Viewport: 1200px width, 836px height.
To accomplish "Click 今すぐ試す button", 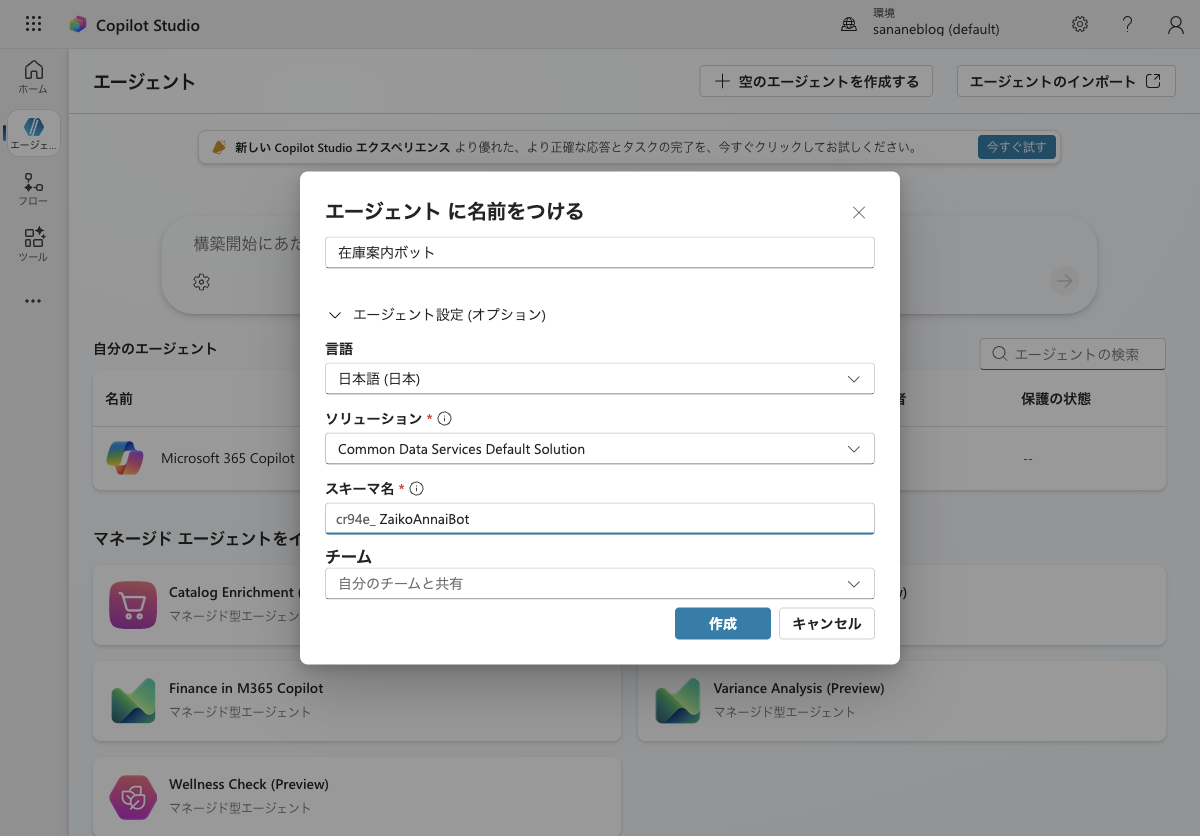I will (x=1016, y=147).
